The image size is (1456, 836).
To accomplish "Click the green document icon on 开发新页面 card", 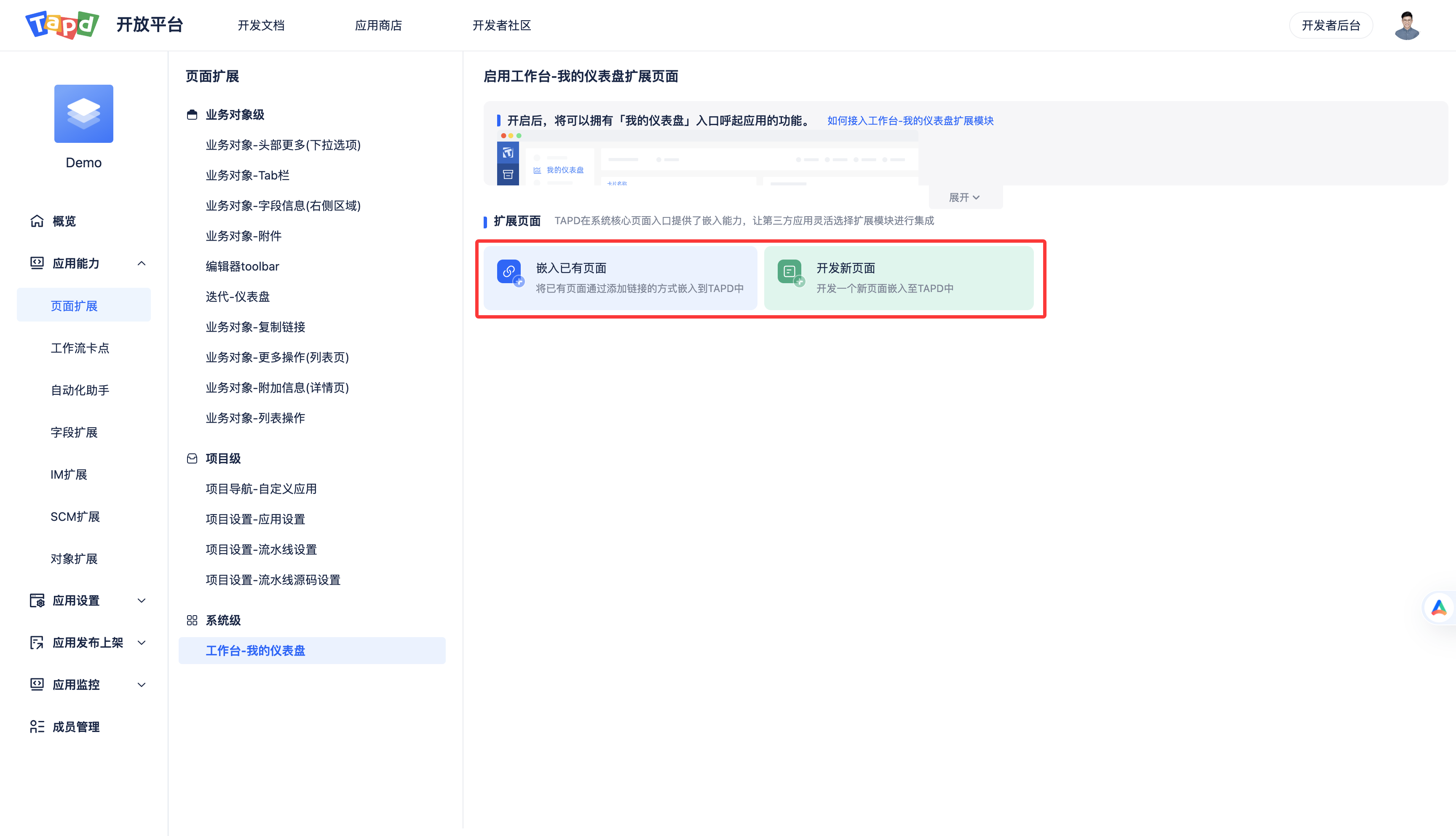I will pyautogui.click(x=790, y=272).
